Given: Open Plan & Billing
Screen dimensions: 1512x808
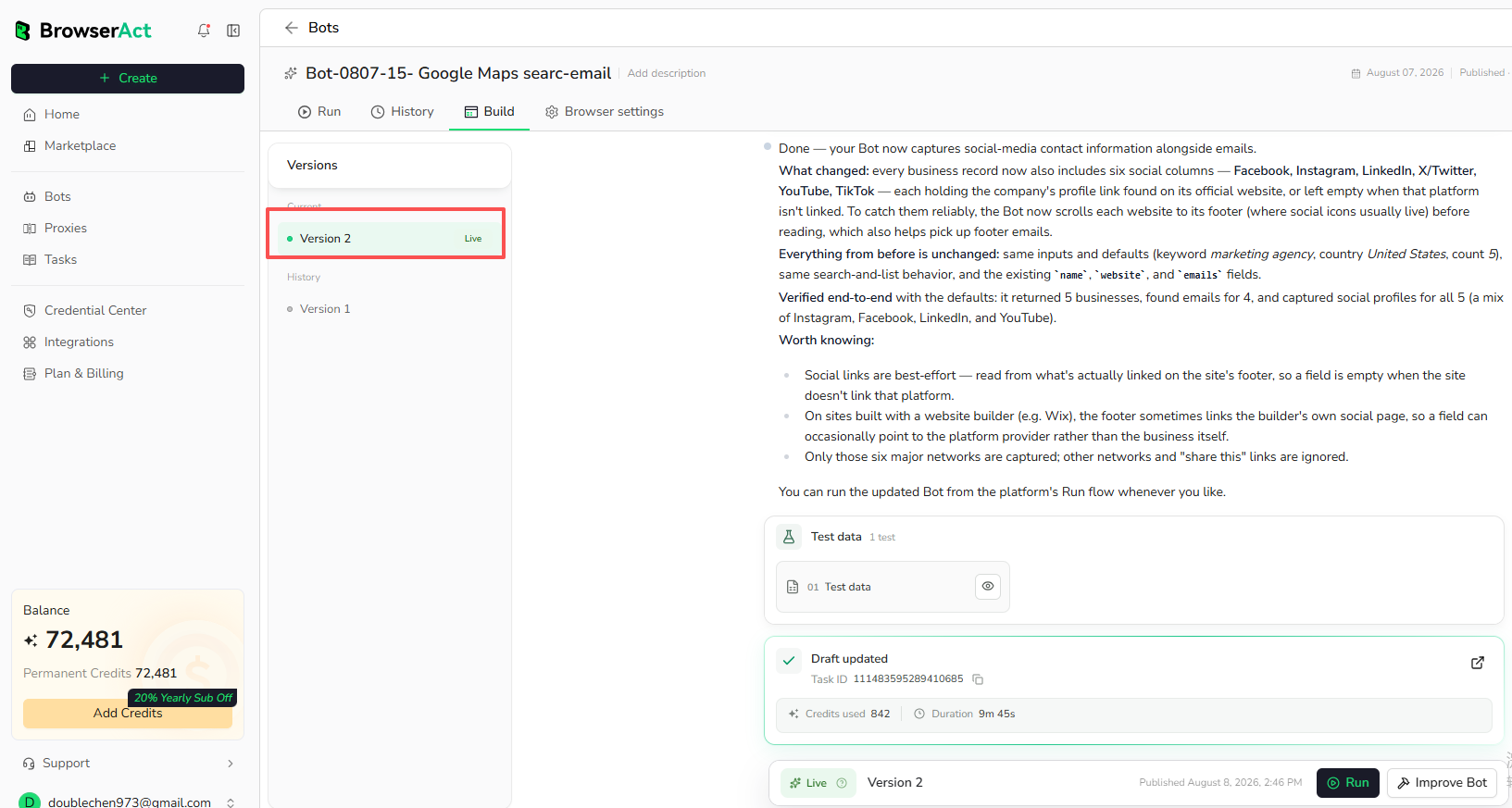Looking at the screenshot, I should [x=128, y=374].
